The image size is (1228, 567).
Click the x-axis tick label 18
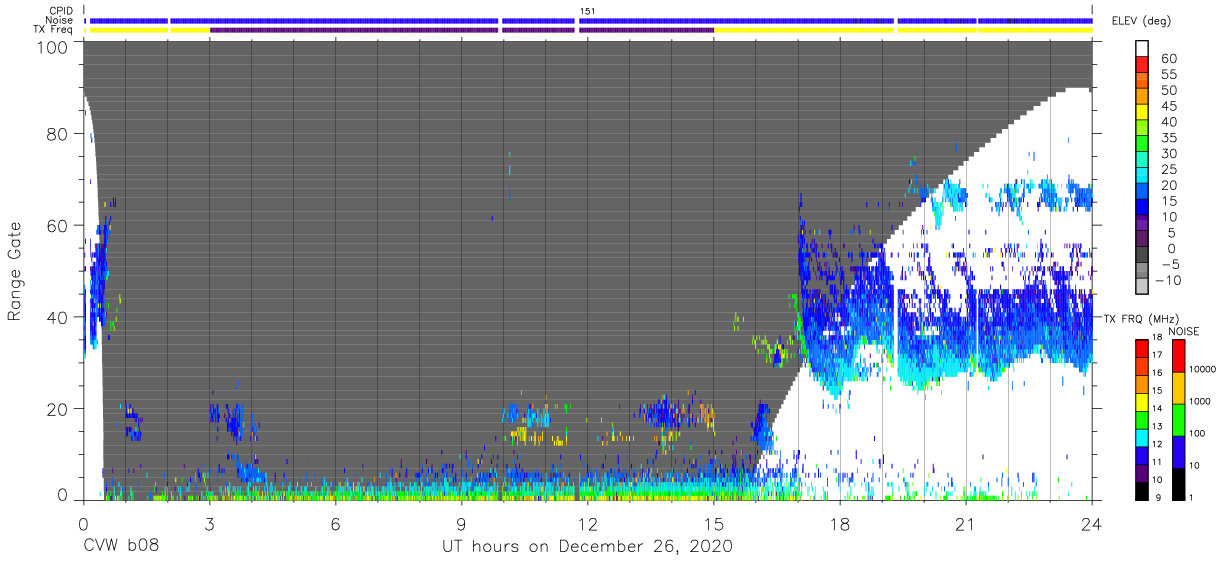click(x=840, y=523)
